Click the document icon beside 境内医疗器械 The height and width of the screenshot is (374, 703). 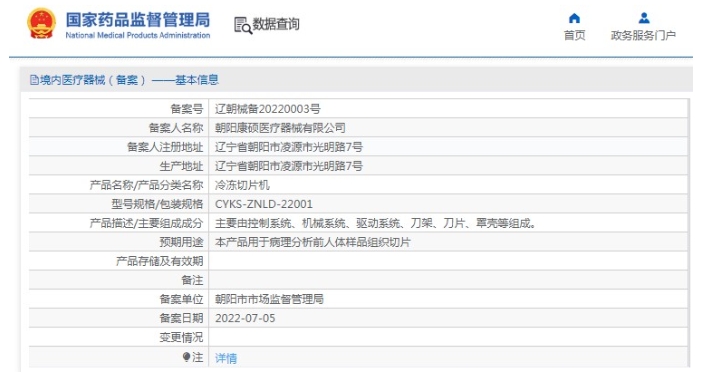(x=34, y=80)
